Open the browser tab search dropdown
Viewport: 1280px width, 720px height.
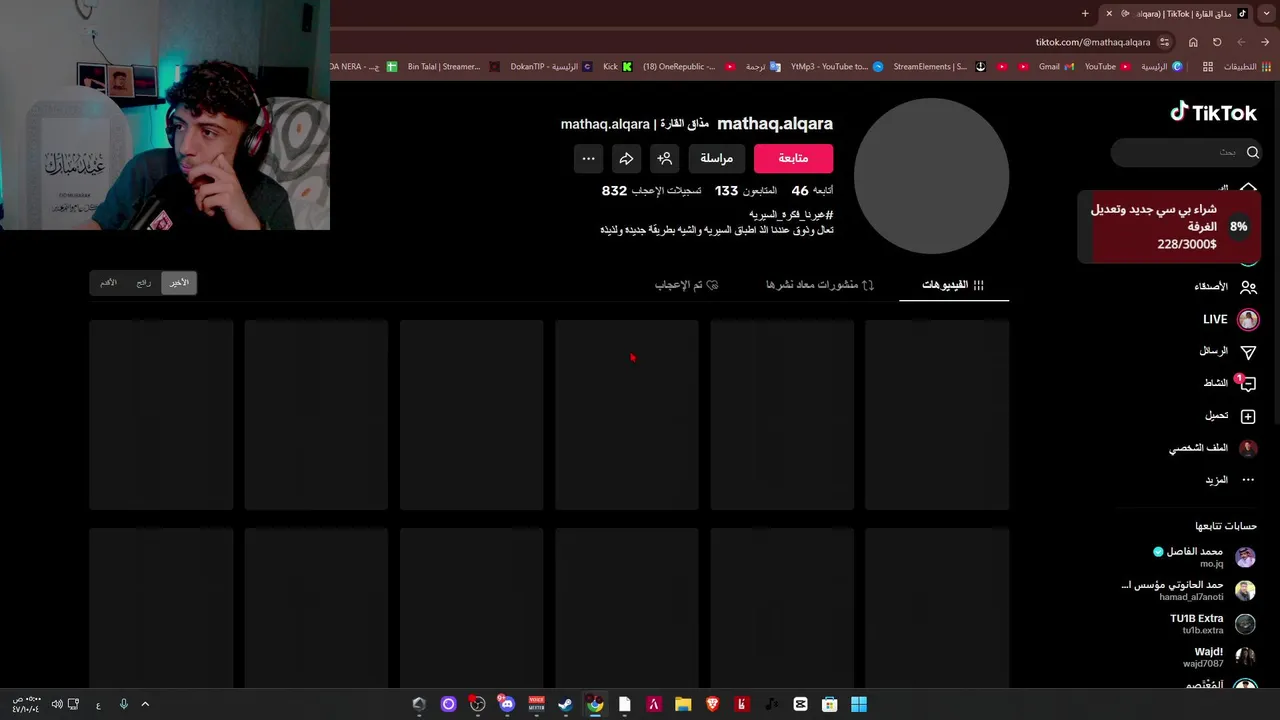pos(1265,13)
